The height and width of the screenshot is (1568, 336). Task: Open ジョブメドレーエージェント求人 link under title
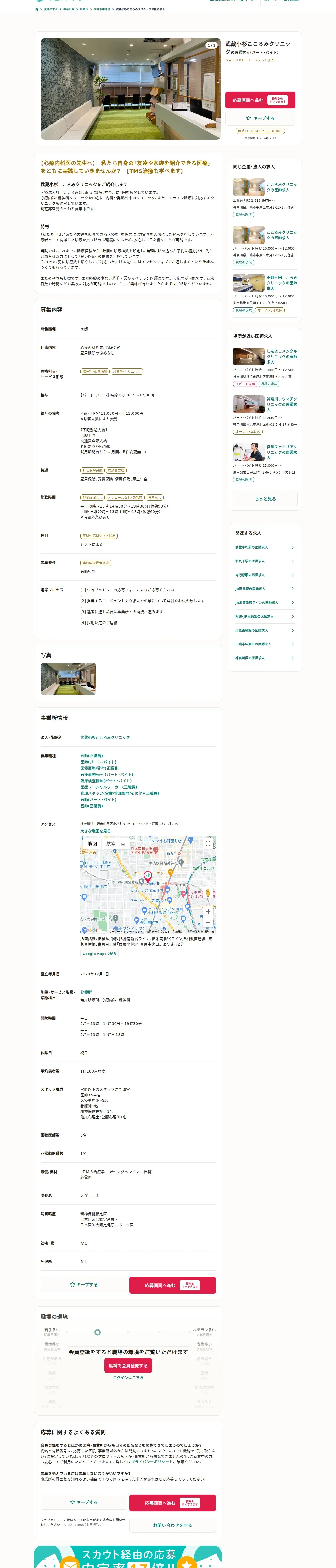(249, 60)
